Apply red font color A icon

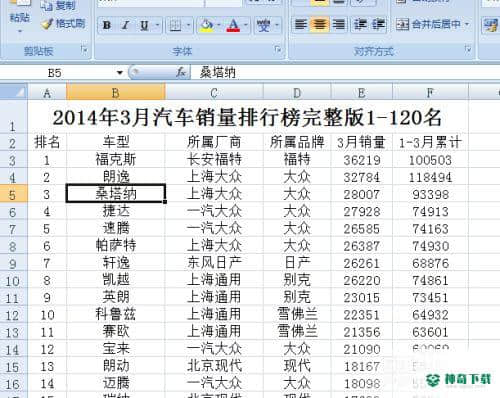coord(233,25)
